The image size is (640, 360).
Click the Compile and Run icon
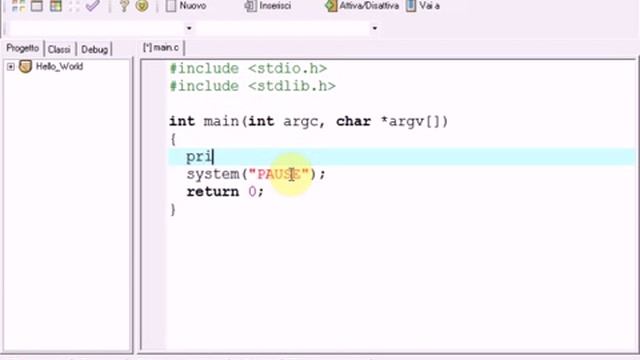click(56, 6)
